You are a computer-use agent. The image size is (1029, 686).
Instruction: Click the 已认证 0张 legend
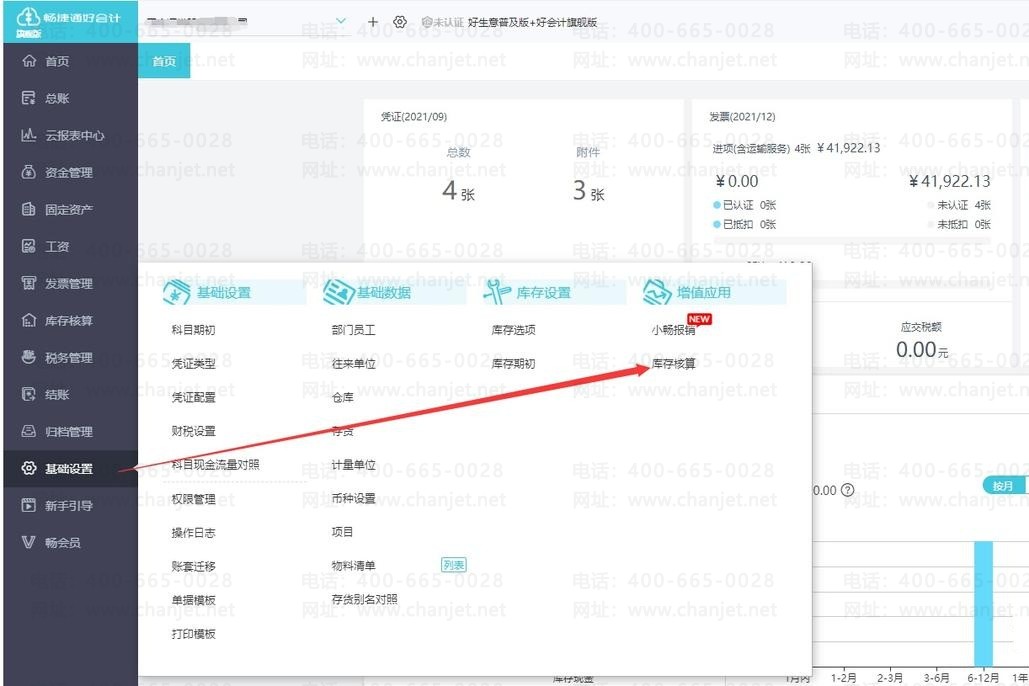click(x=745, y=205)
